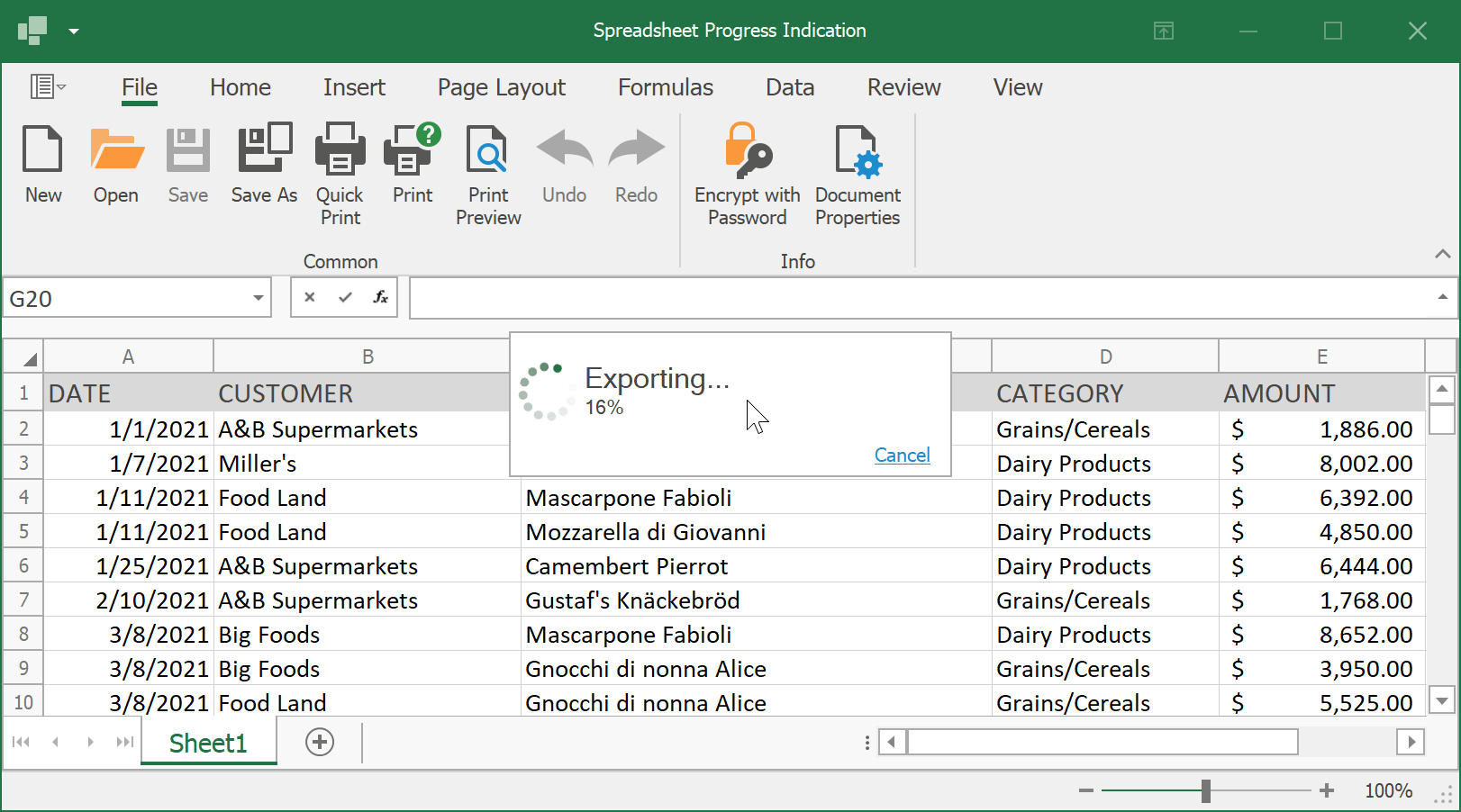Click the Save As icon
Image resolution: width=1461 pixels, height=812 pixels.
[x=264, y=149]
